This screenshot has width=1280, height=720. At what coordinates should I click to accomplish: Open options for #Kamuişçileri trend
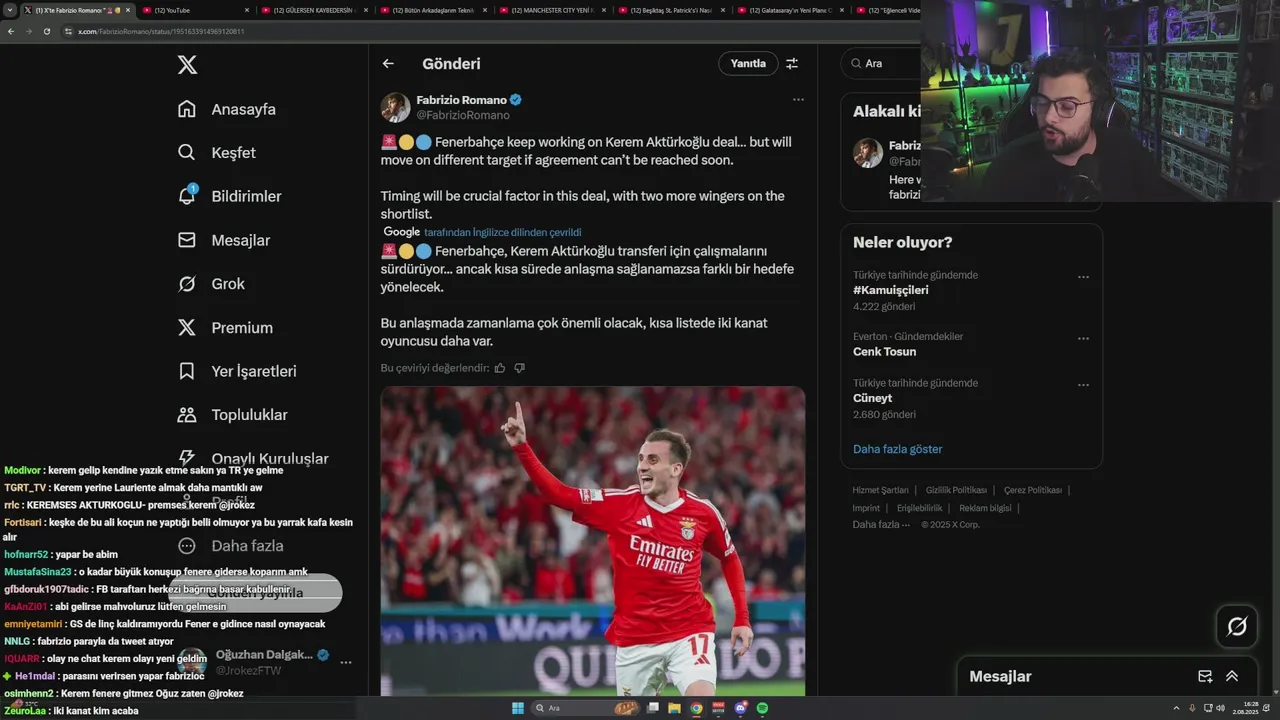(x=1083, y=277)
